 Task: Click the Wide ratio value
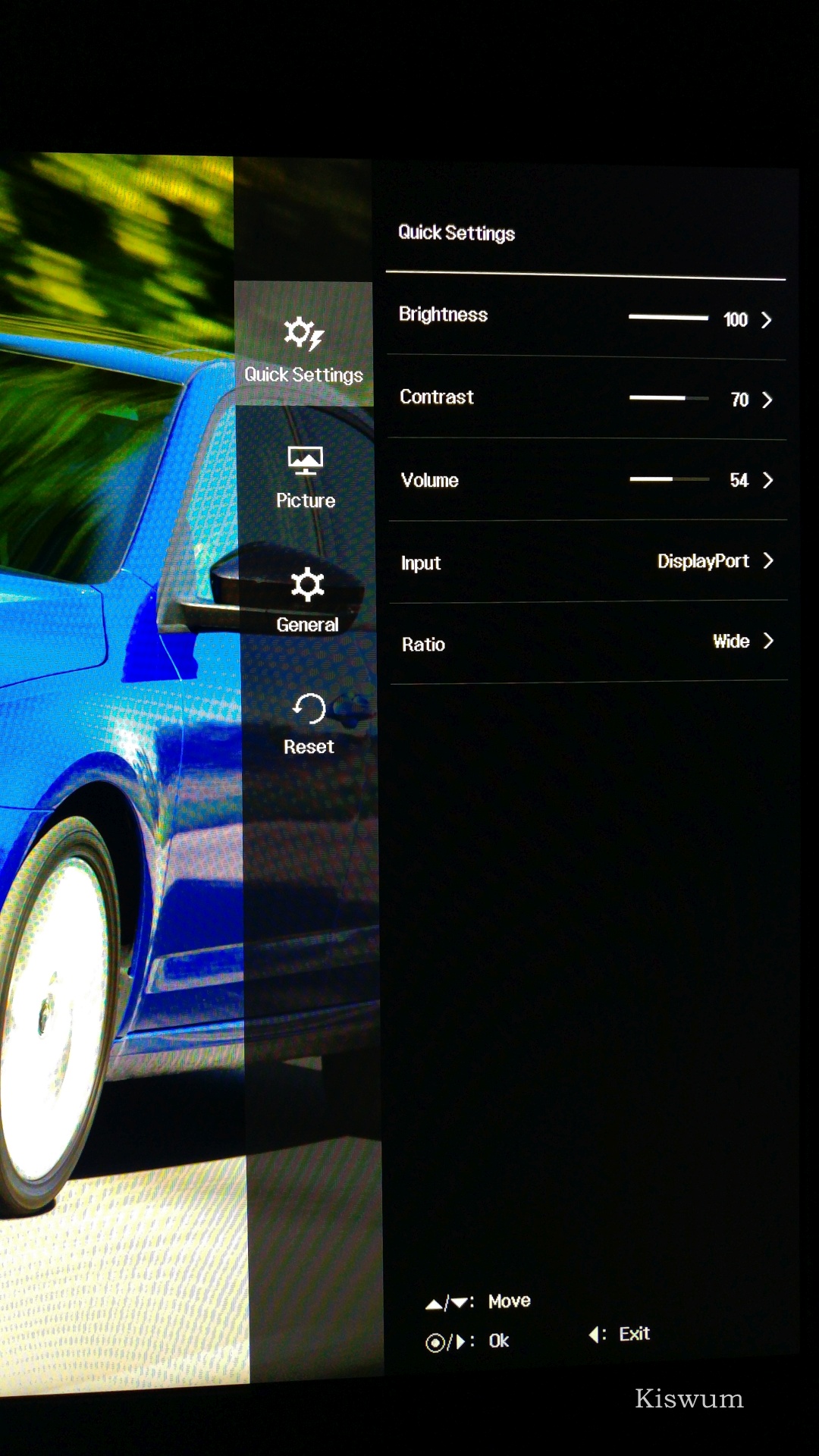click(731, 642)
